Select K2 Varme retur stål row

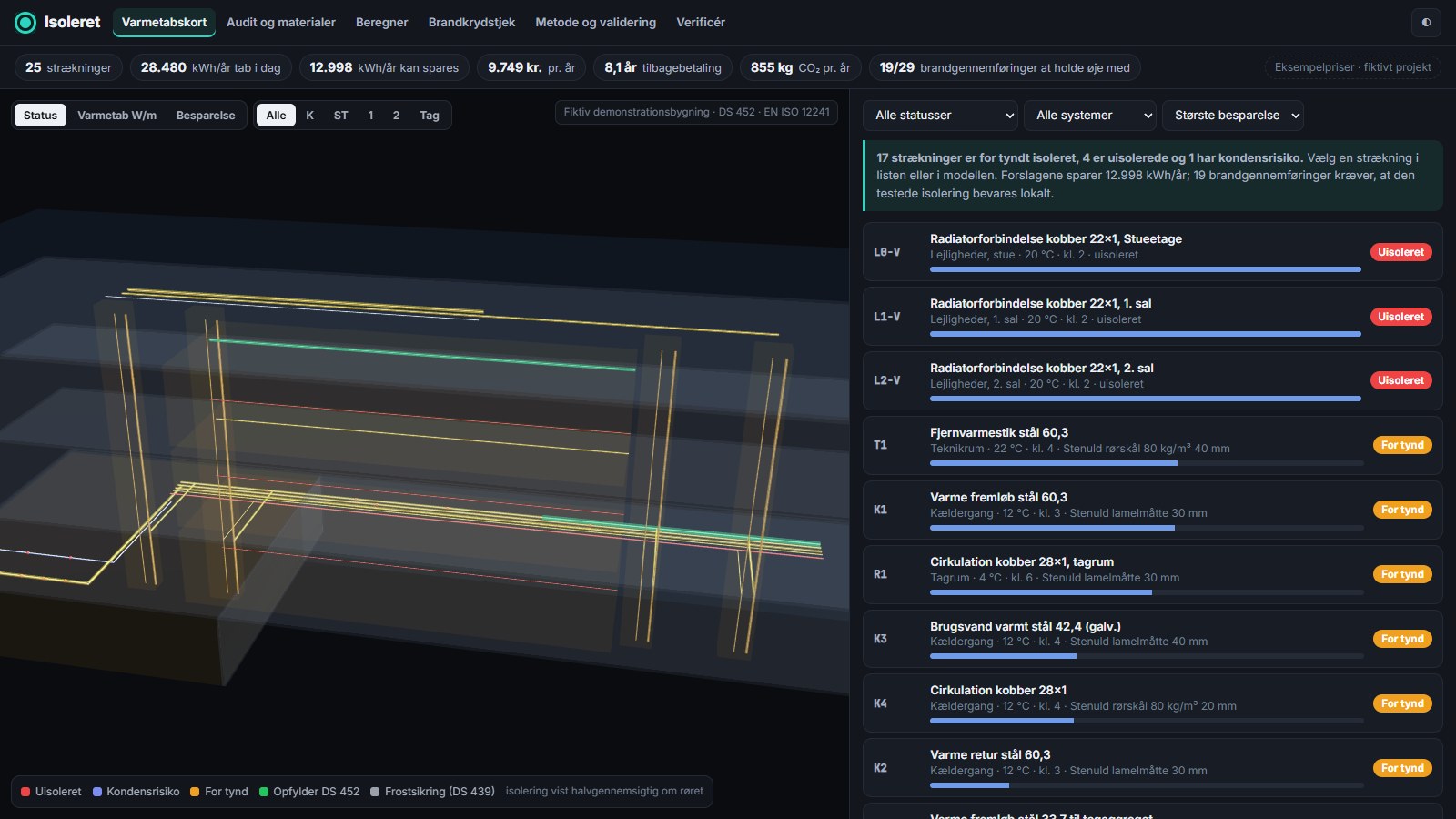point(1152,768)
